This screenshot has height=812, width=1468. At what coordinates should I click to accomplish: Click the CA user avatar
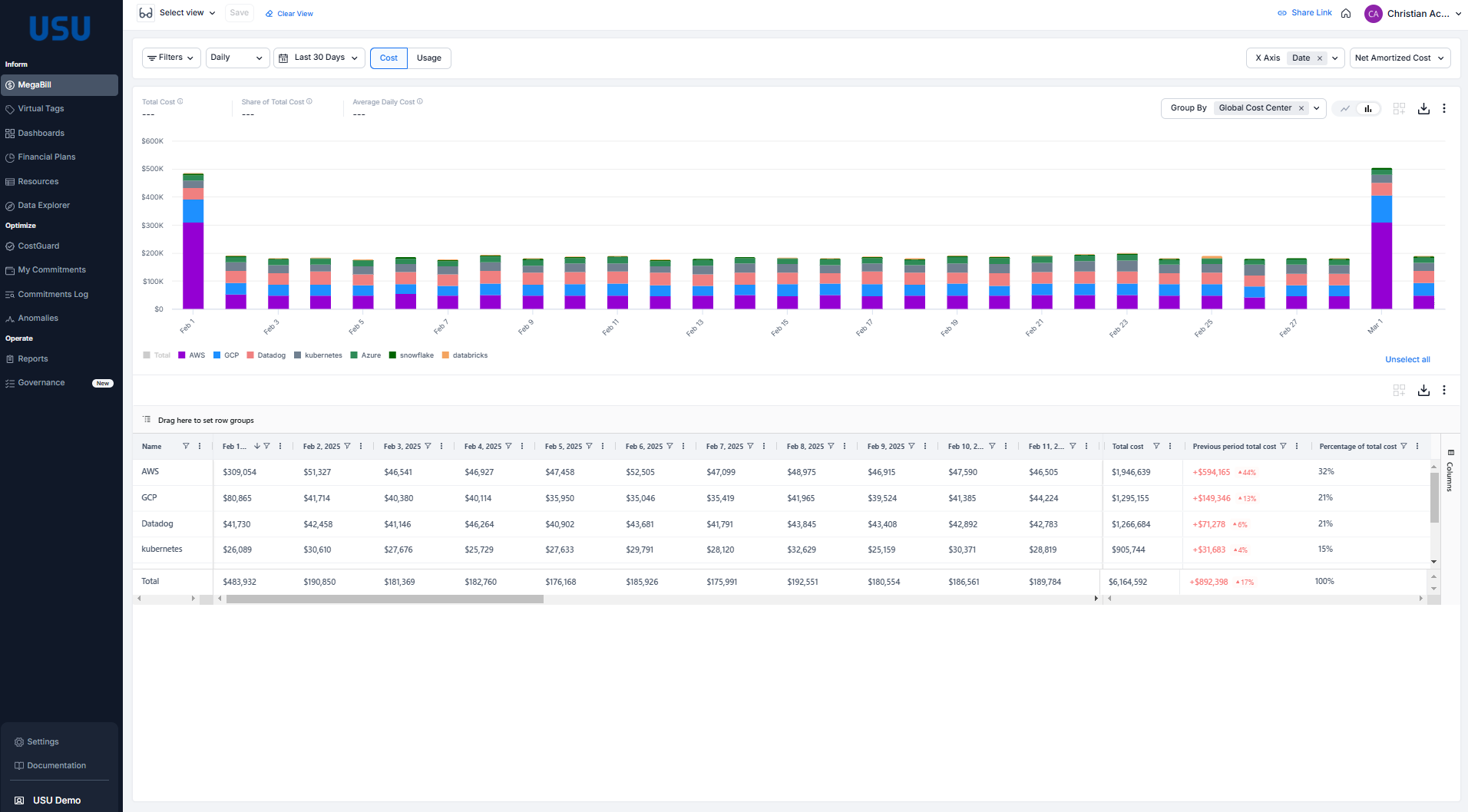1373,14
